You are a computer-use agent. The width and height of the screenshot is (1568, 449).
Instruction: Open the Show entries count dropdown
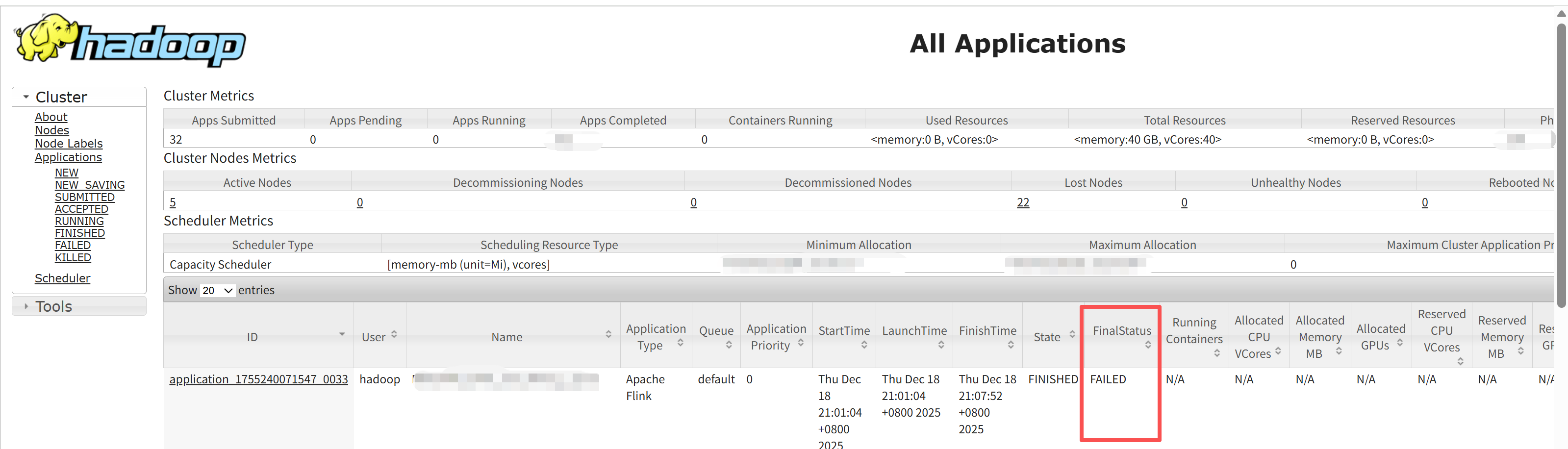(217, 290)
